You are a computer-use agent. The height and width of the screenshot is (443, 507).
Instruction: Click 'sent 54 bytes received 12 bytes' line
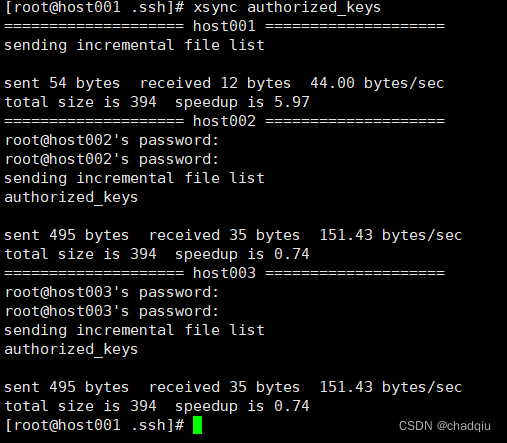(x=224, y=83)
